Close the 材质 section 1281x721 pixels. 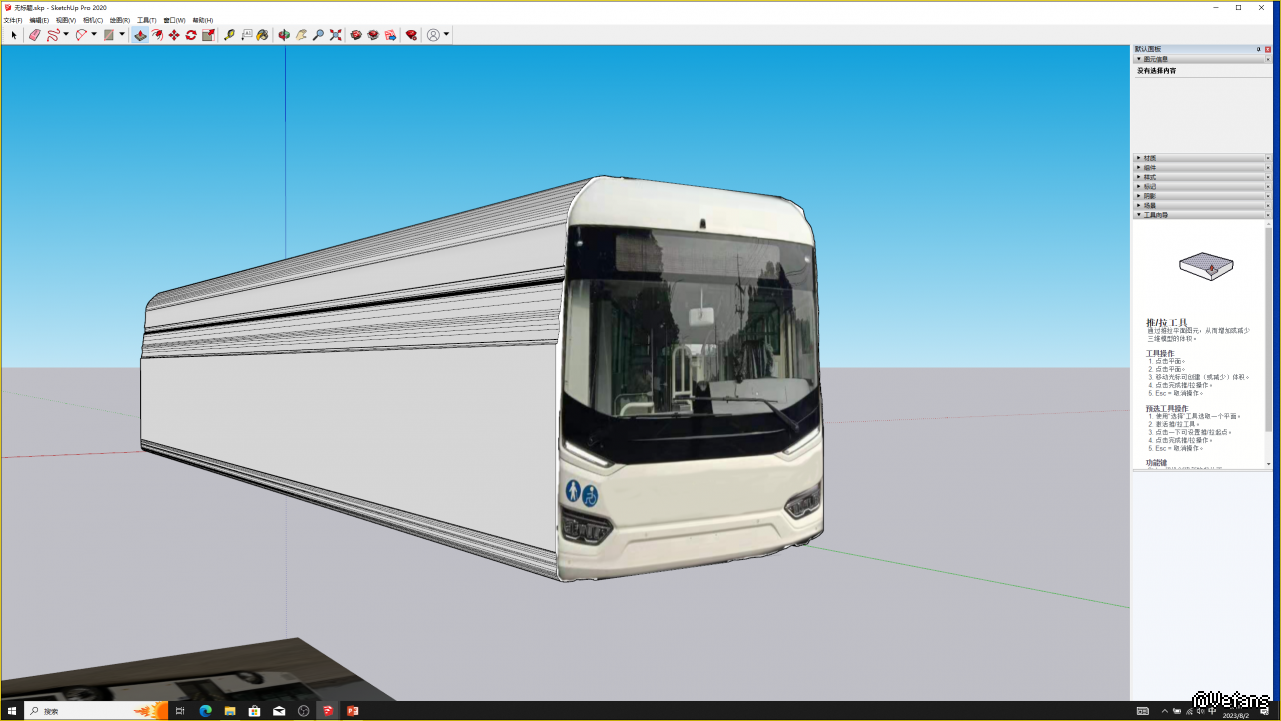coord(1268,158)
